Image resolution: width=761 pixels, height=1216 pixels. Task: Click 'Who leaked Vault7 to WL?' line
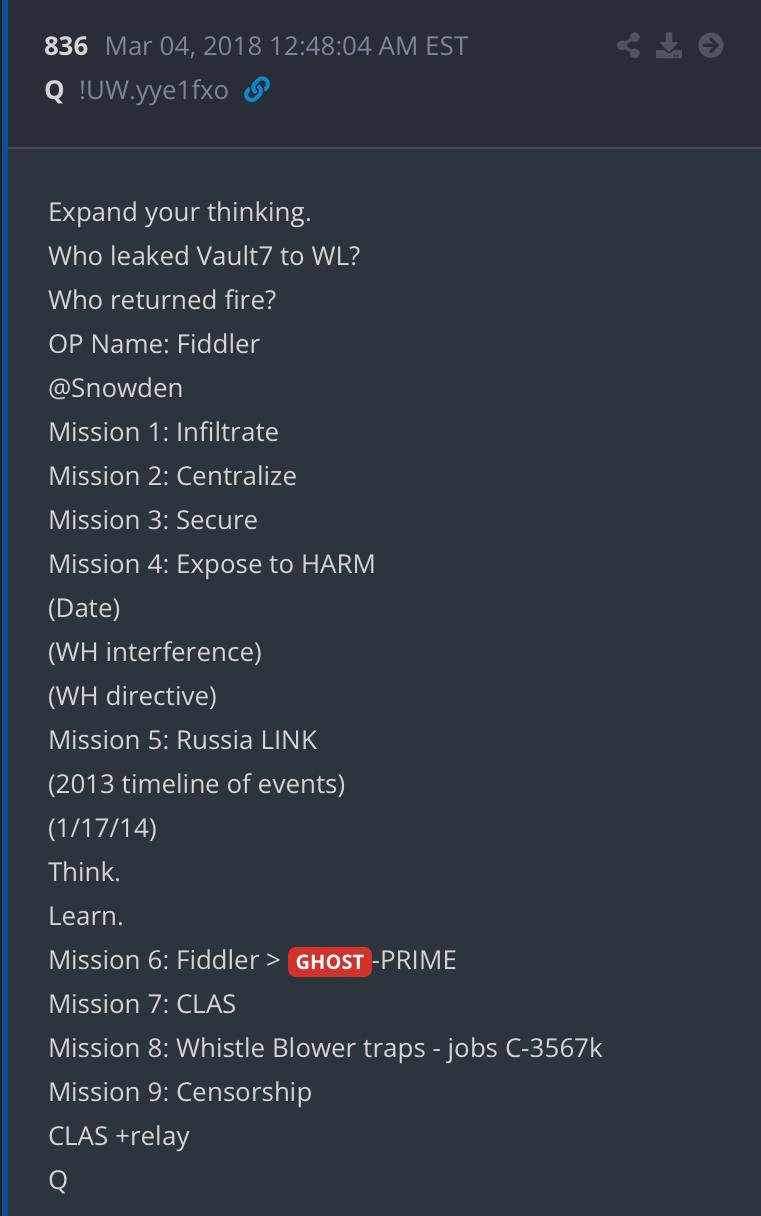204,256
